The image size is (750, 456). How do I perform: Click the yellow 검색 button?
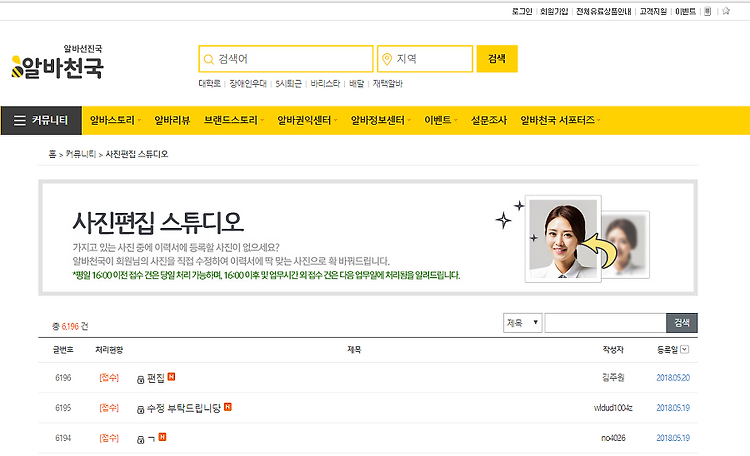[x=497, y=59]
